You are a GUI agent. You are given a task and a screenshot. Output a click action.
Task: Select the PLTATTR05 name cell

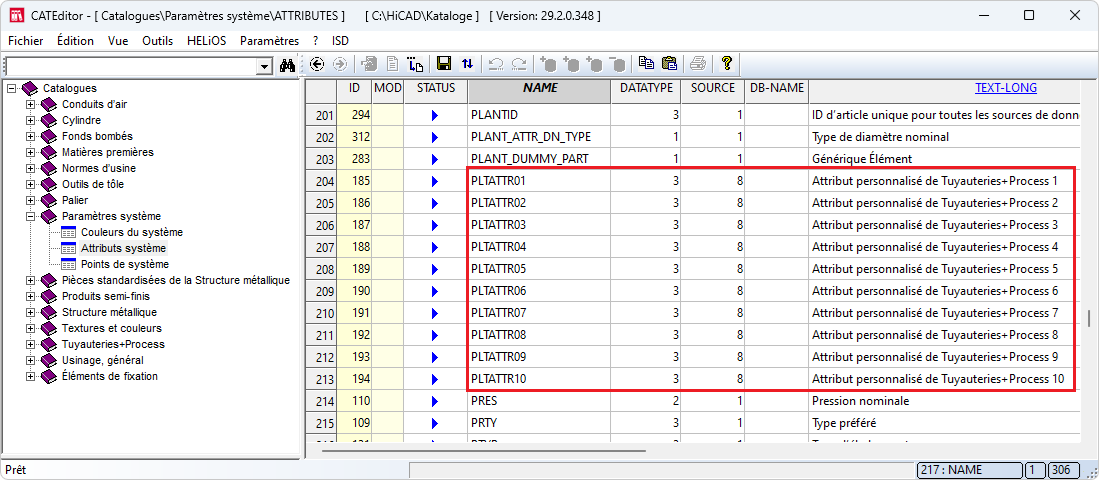[538, 269]
